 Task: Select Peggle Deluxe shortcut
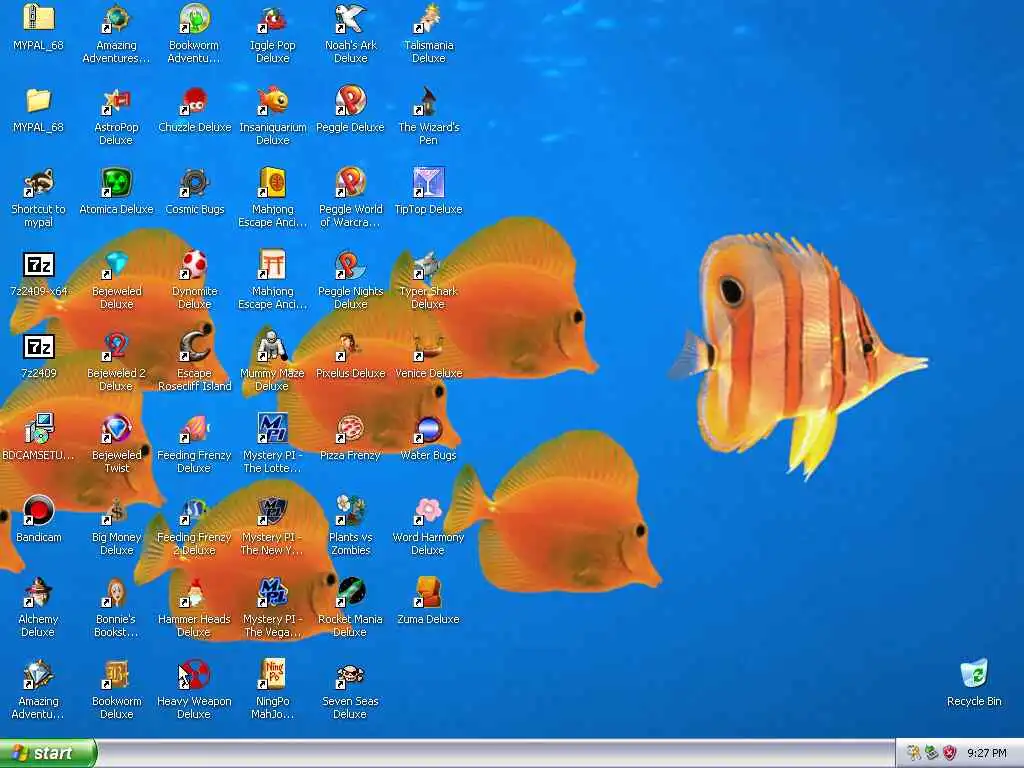click(351, 101)
